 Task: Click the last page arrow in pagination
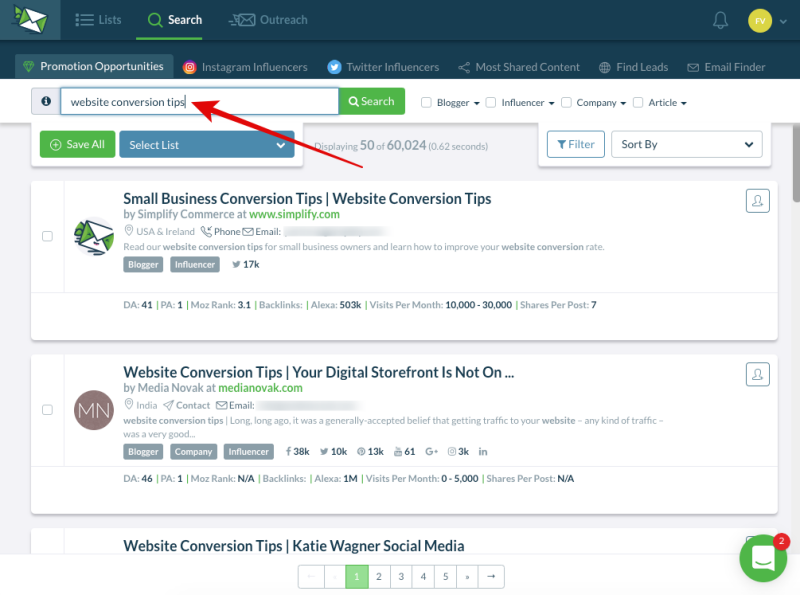click(491, 577)
